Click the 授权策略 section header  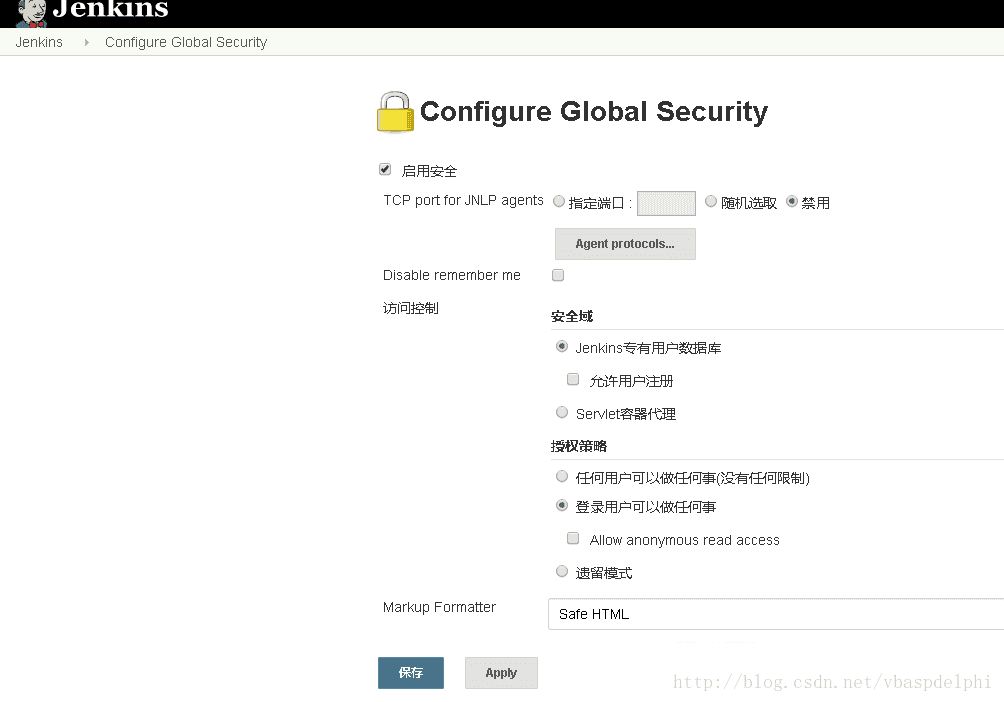point(579,446)
